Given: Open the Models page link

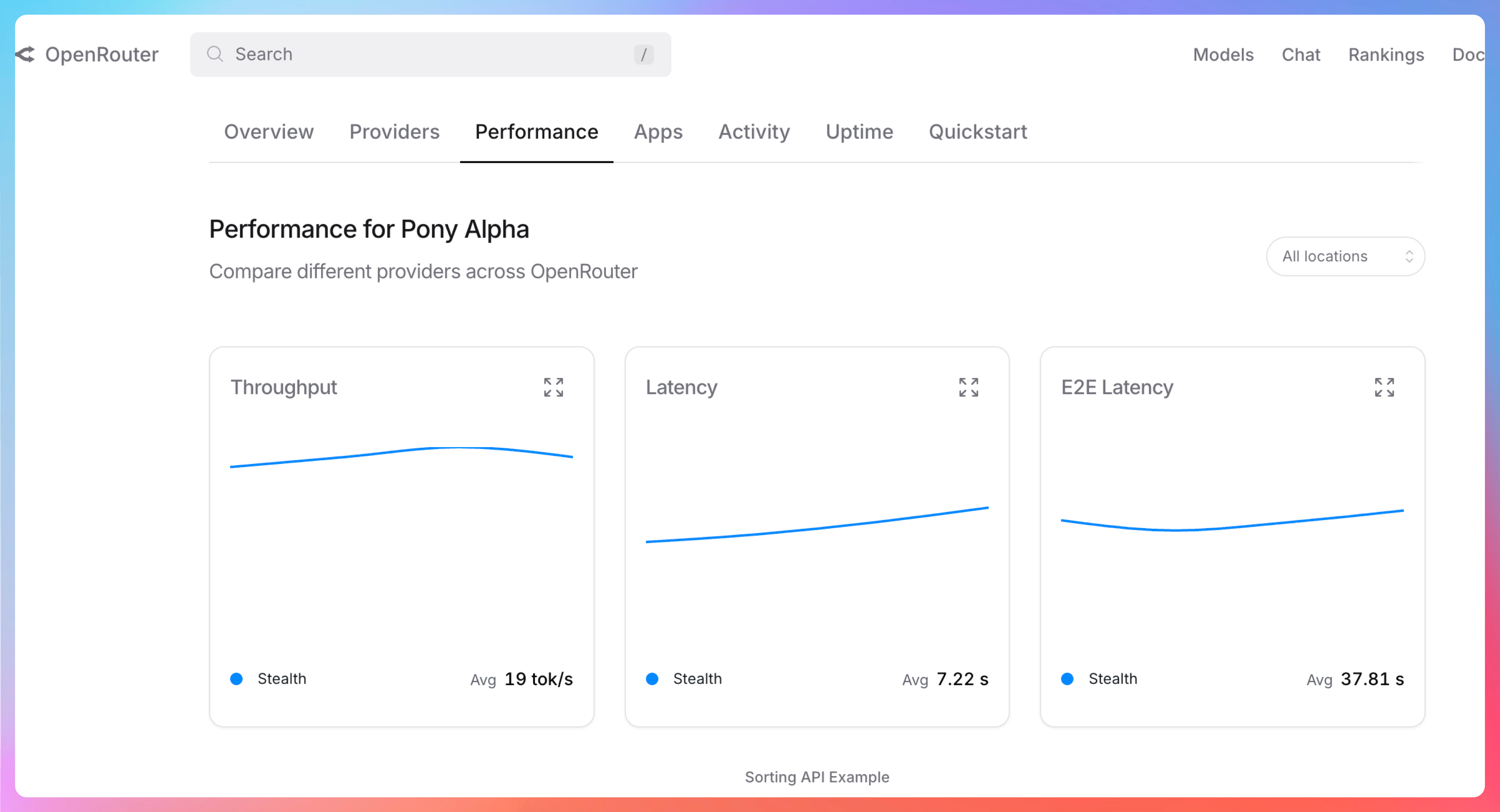Looking at the screenshot, I should coord(1223,55).
